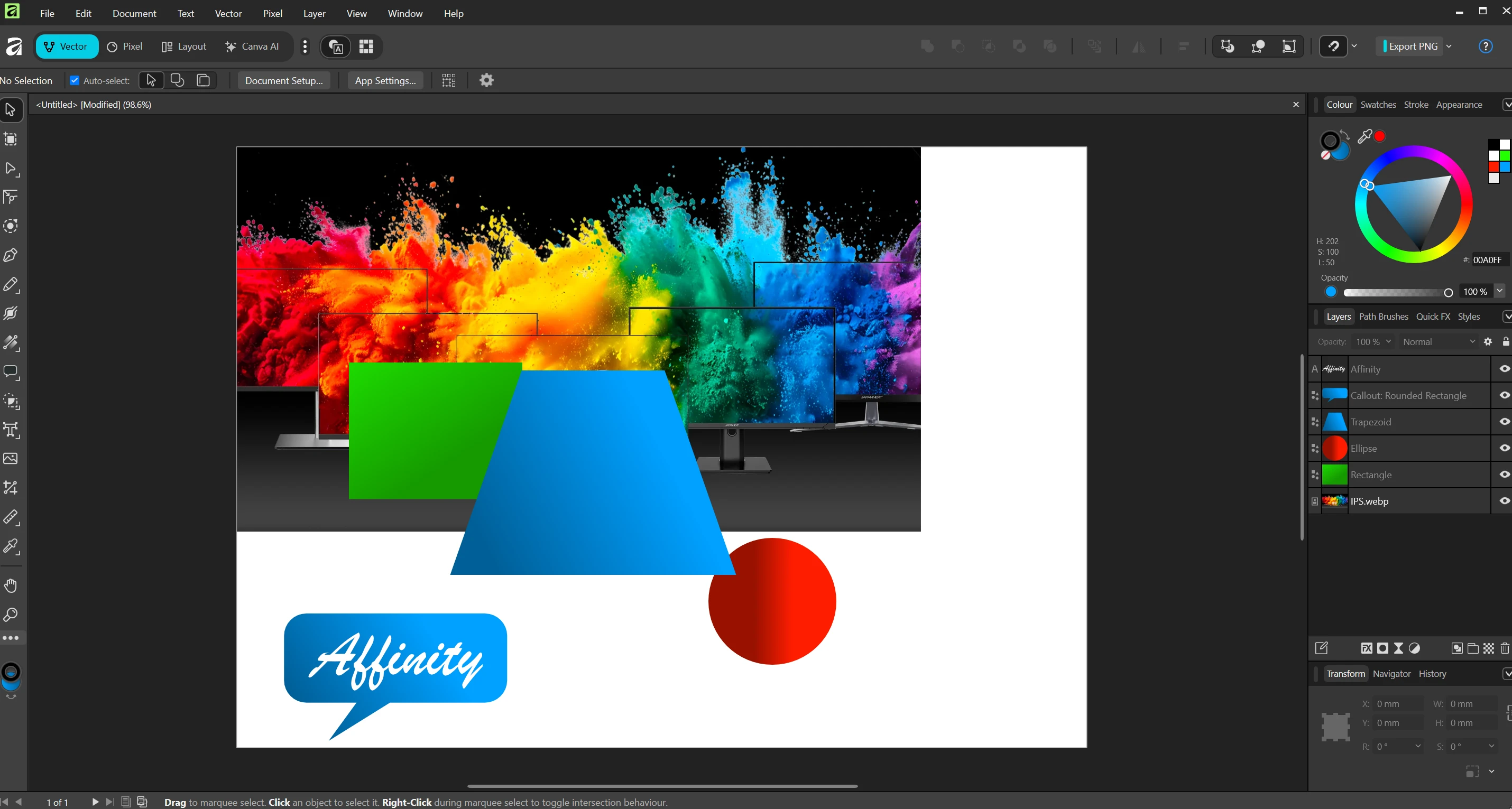Choose the Place Image tool
Image resolution: width=1512 pixels, height=809 pixels.
(x=11, y=459)
